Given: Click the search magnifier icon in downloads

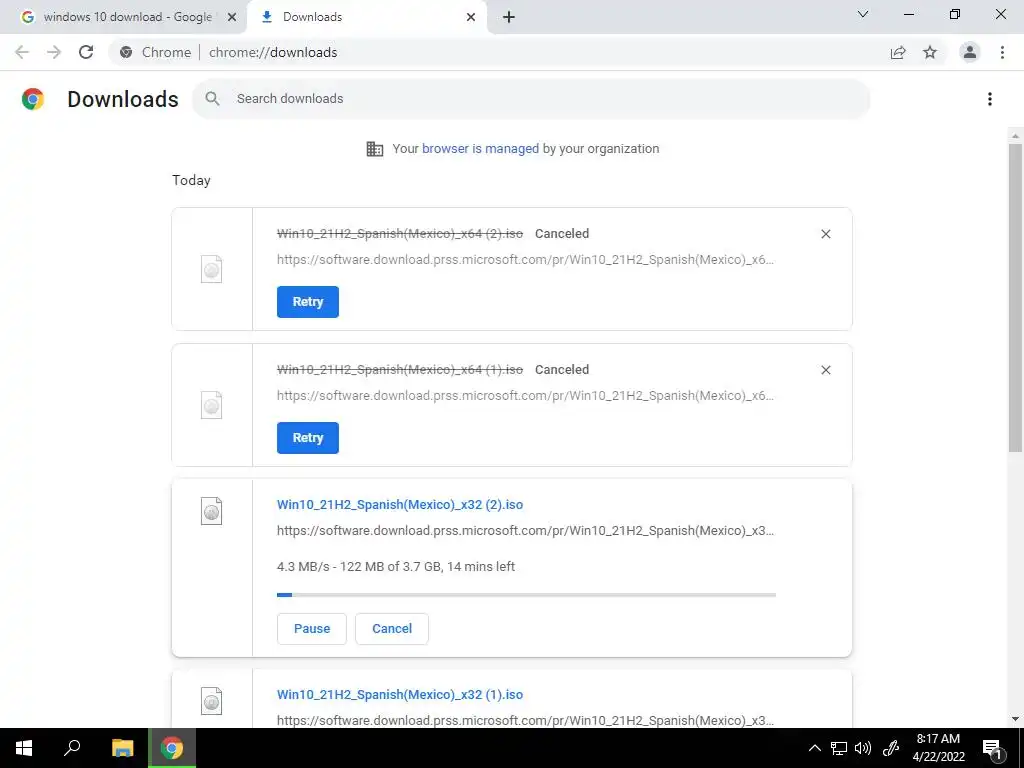Looking at the screenshot, I should pos(212,99).
